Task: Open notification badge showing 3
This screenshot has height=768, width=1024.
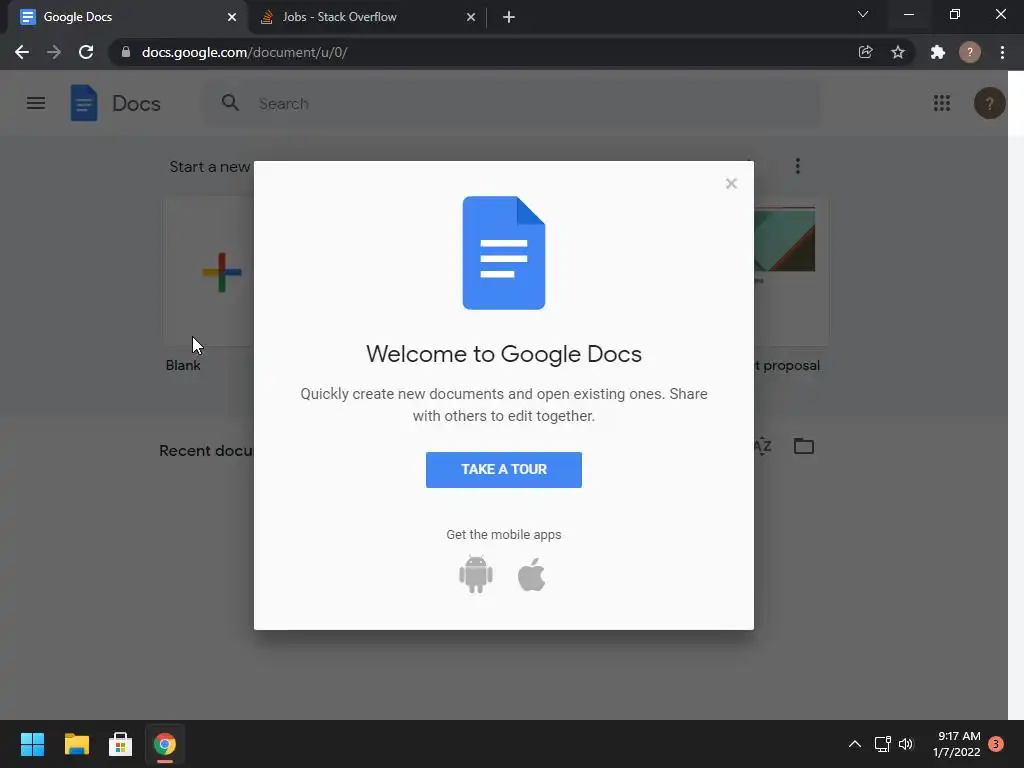Action: tap(995, 744)
